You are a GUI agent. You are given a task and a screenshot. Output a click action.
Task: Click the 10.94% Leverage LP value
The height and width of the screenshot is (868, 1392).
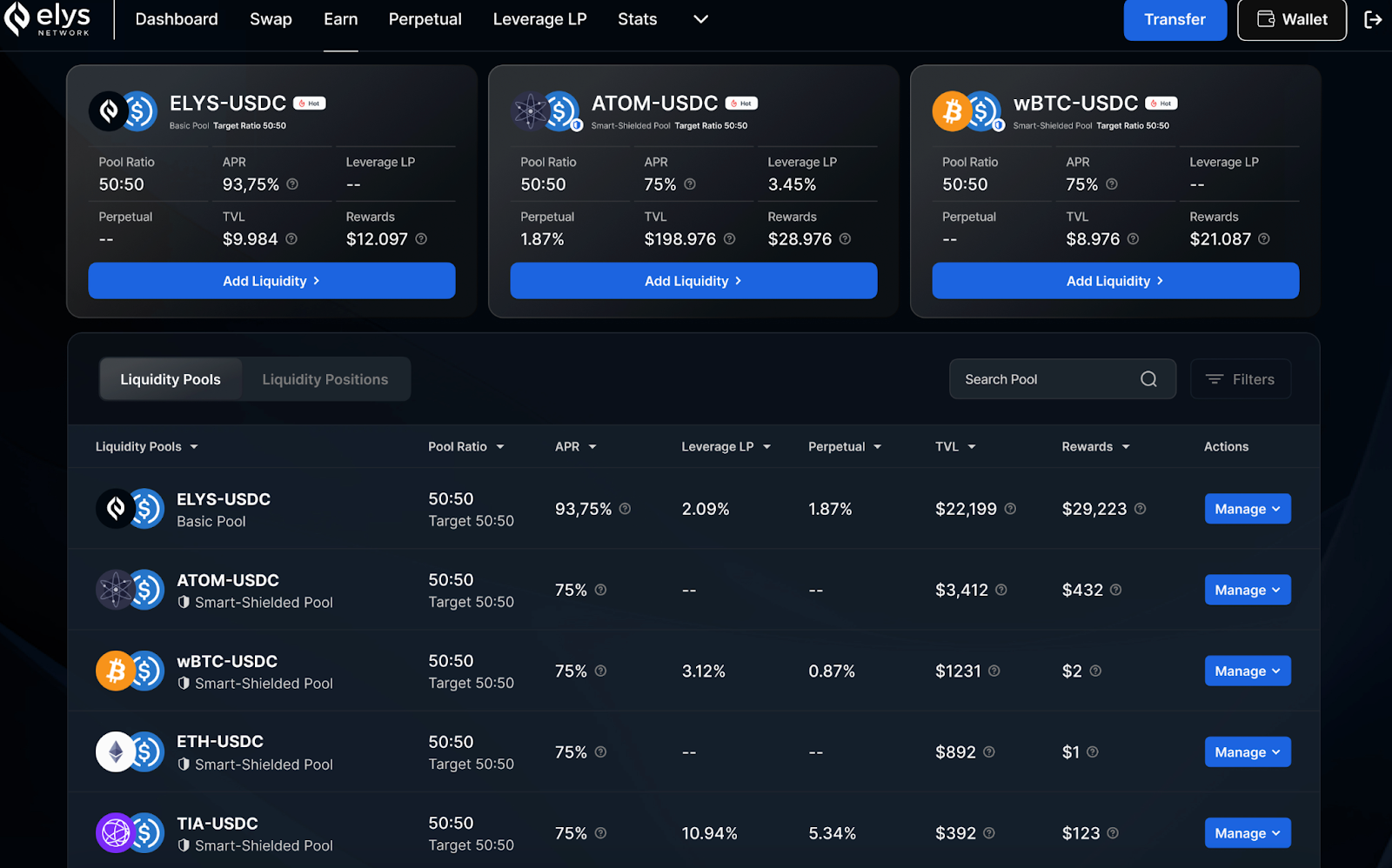(x=709, y=833)
